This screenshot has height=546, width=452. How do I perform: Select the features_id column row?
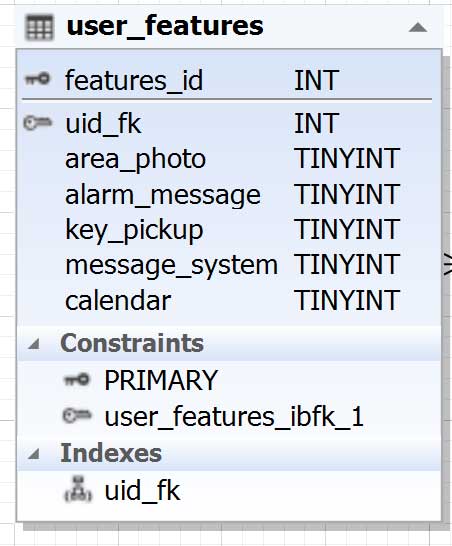click(228, 80)
